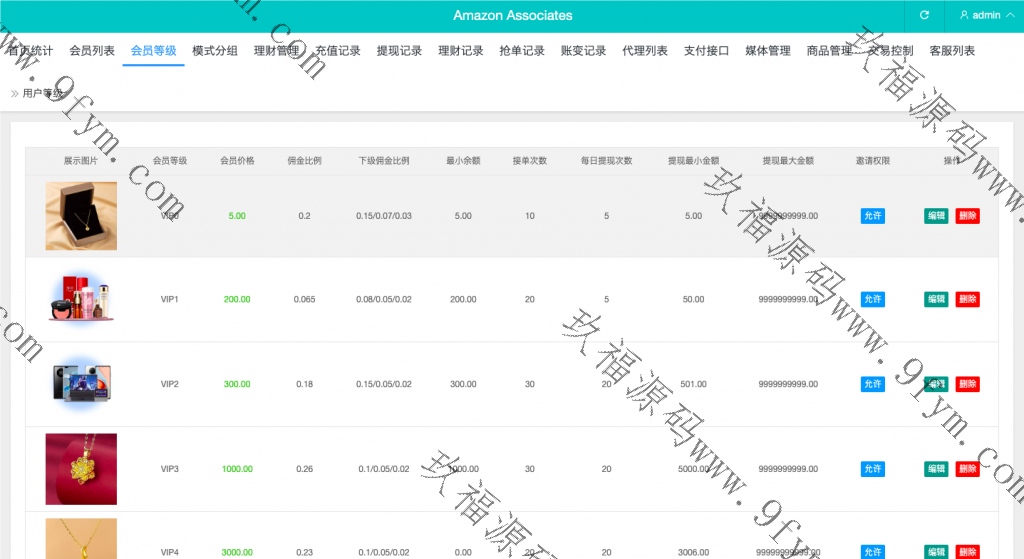Delete the first VIP level row

click(967, 215)
